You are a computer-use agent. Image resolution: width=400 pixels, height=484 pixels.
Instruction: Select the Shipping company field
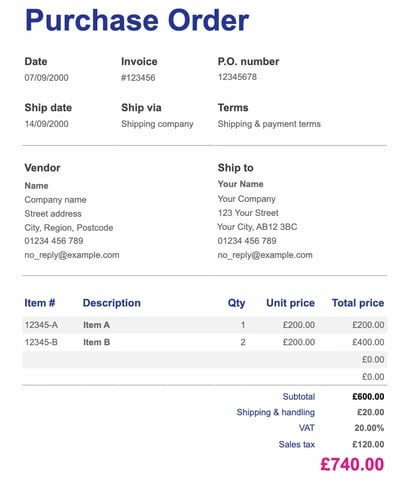(x=157, y=124)
